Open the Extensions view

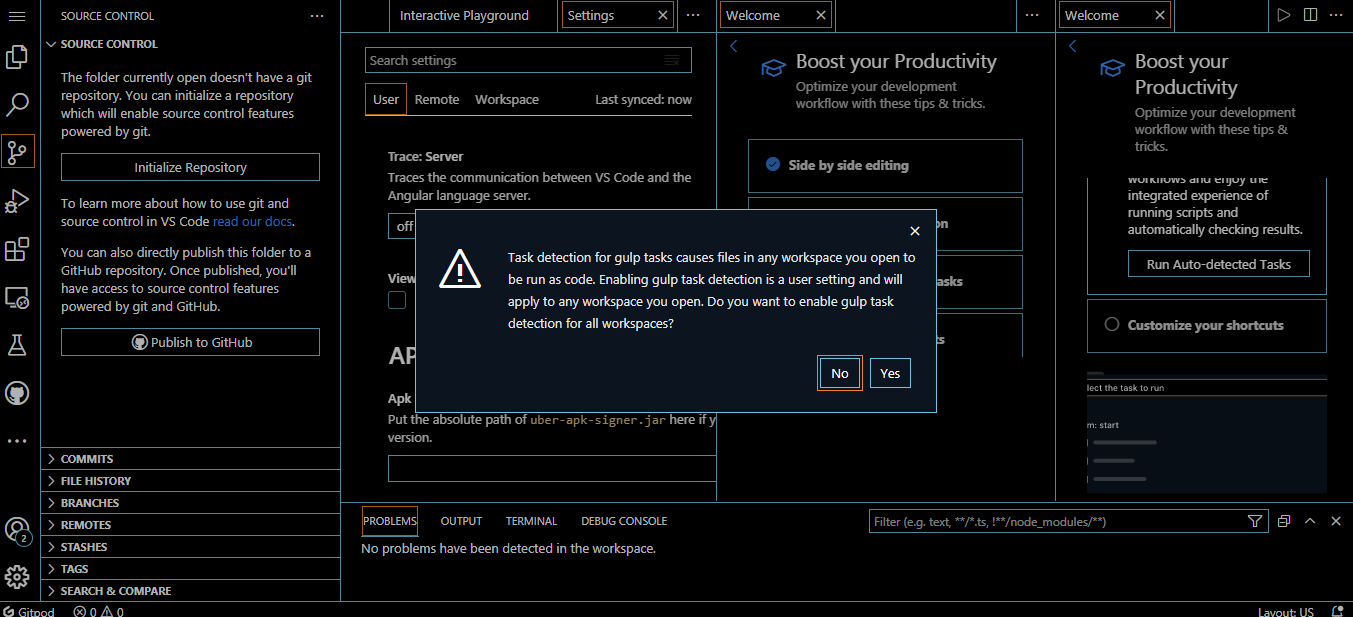click(17, 248)
